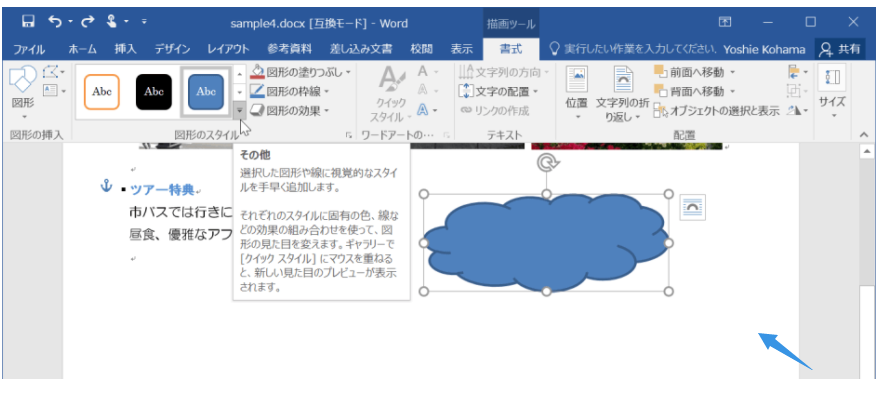Click the 前面へ移動 button
The height and width of the screenshot is (393, 877).
click(x=689, y=72)
